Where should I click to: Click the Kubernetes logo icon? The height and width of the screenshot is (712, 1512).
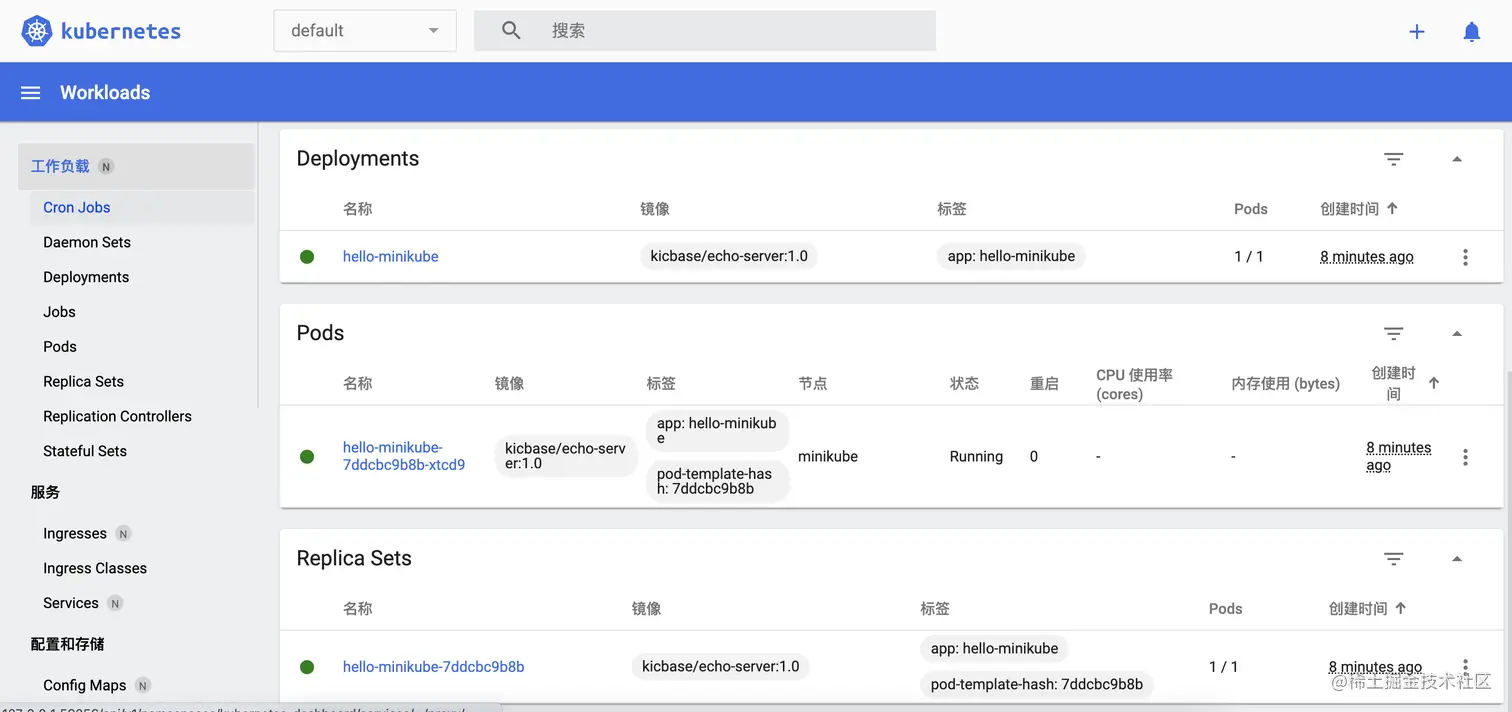click(x=37, y=31)
